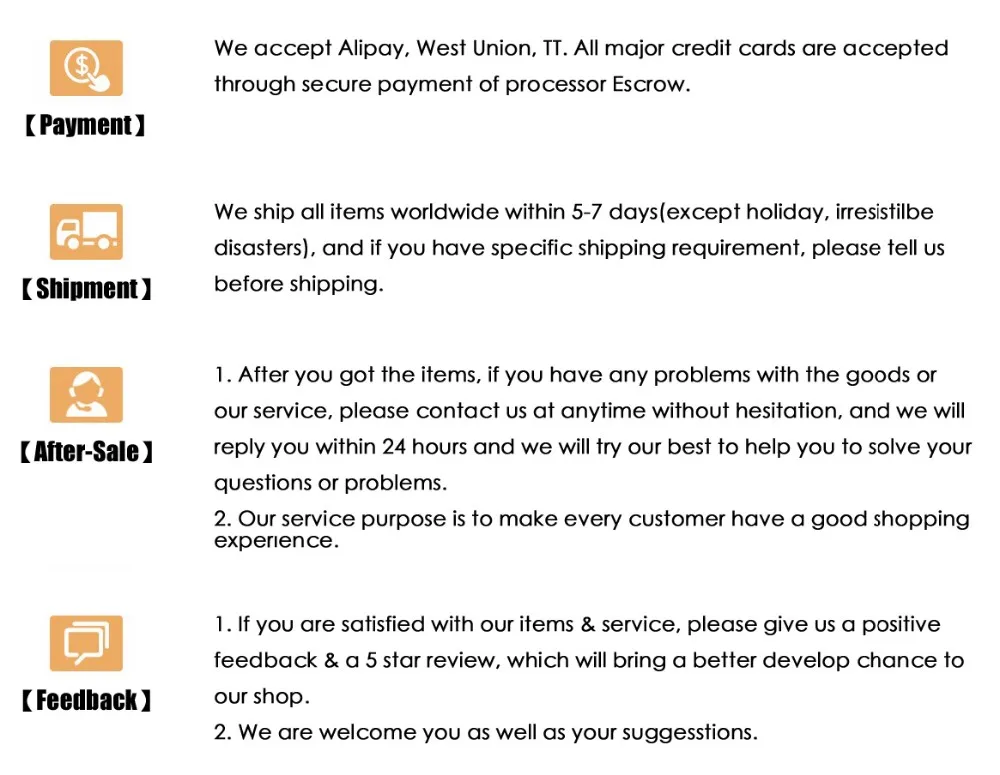Screen dimensions: 1000x775
Task: Click the line 'questions or problems.'
Action: (x=330, y=483)
